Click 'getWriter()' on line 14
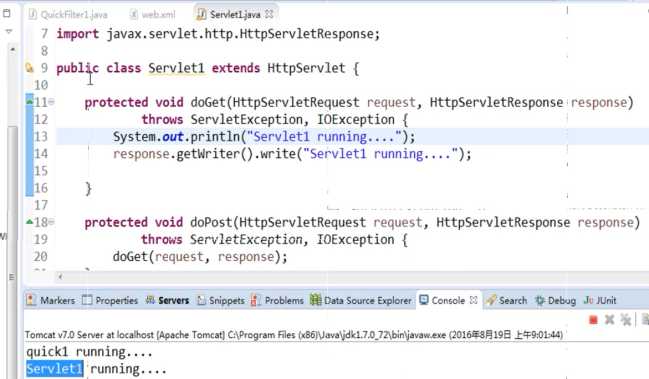This screenshot has height=379, width=649. 215,154
